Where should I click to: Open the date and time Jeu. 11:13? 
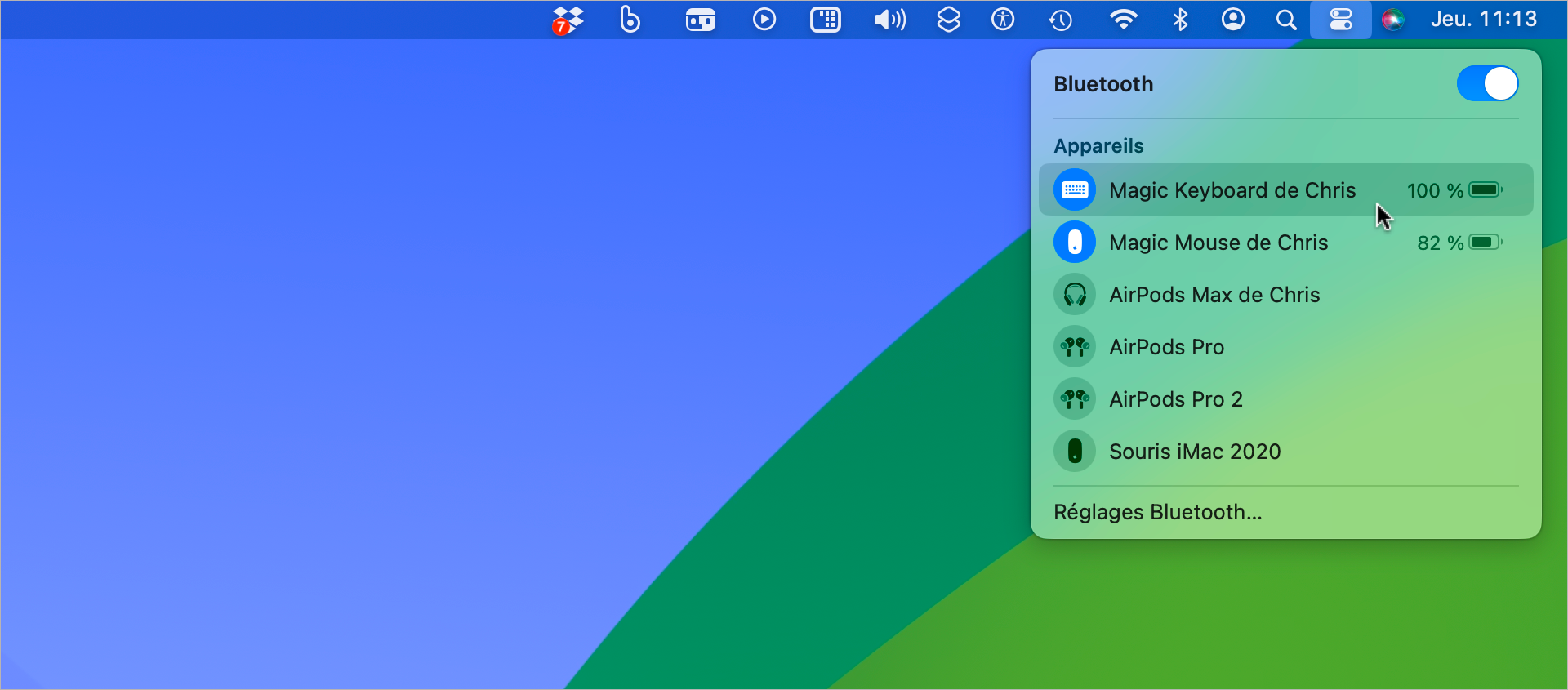pos(1484,19)
